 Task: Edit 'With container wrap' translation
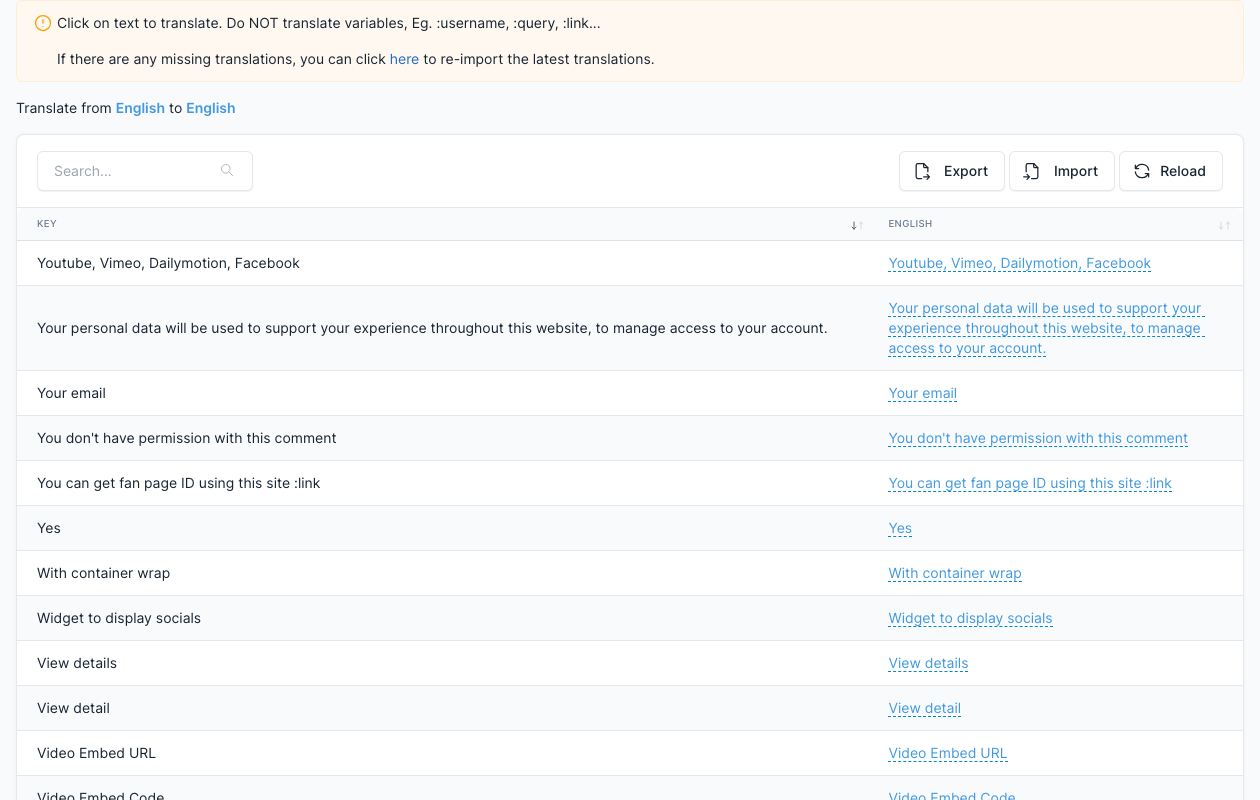pyautogui.click(x=955, y=573)
